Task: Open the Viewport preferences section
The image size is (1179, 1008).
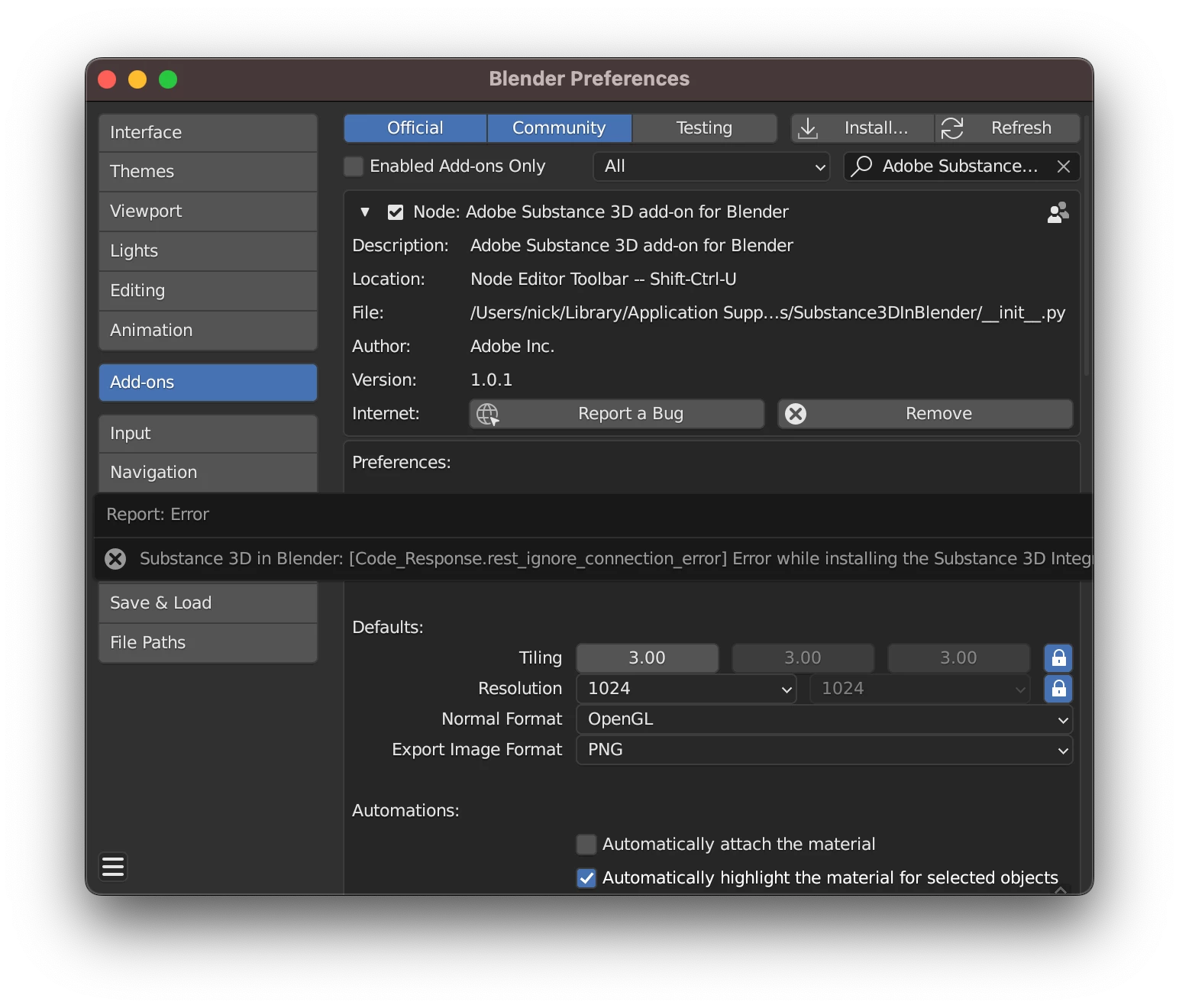Action: 208,212
